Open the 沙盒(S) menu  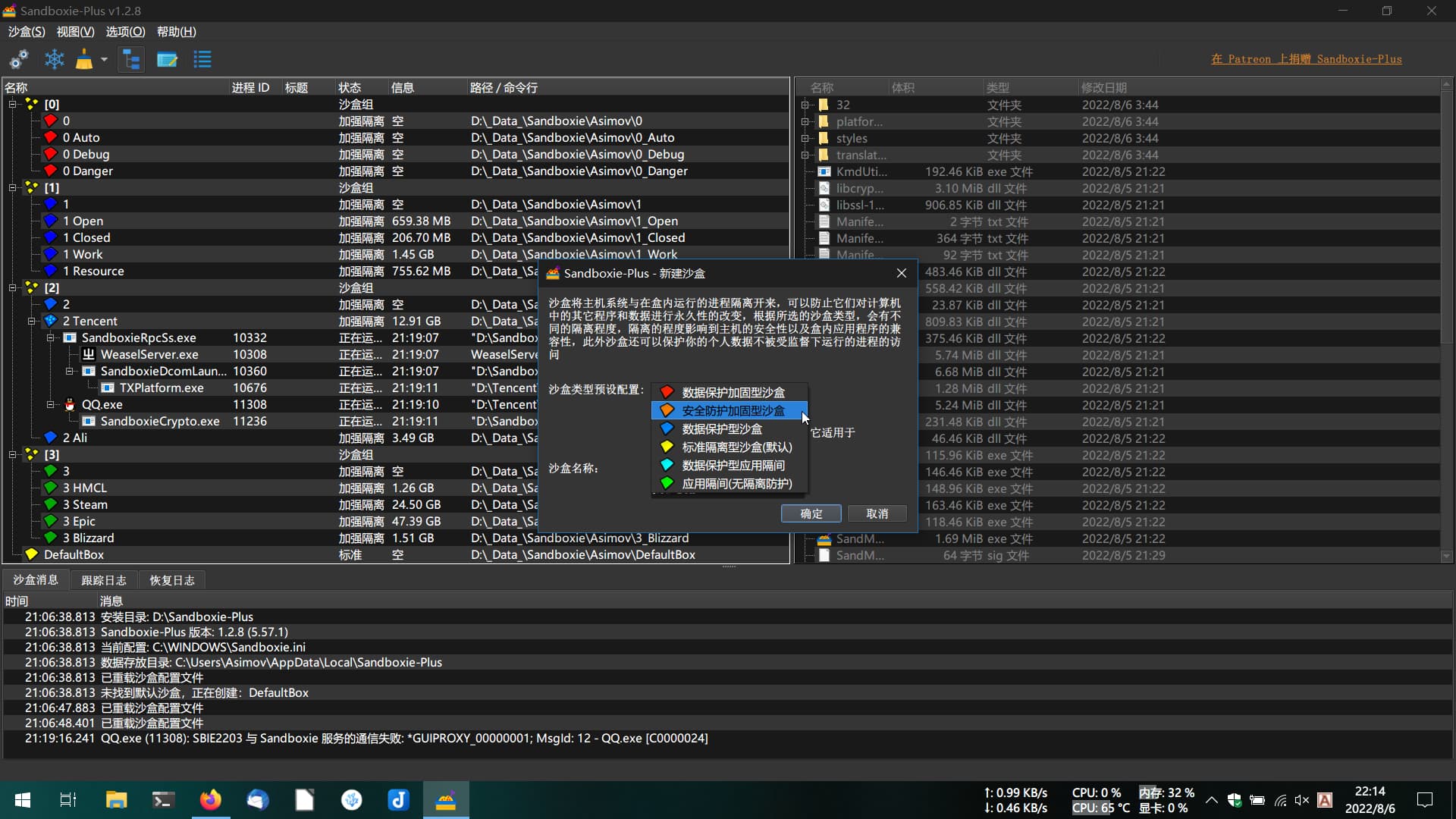coord(27,32)
